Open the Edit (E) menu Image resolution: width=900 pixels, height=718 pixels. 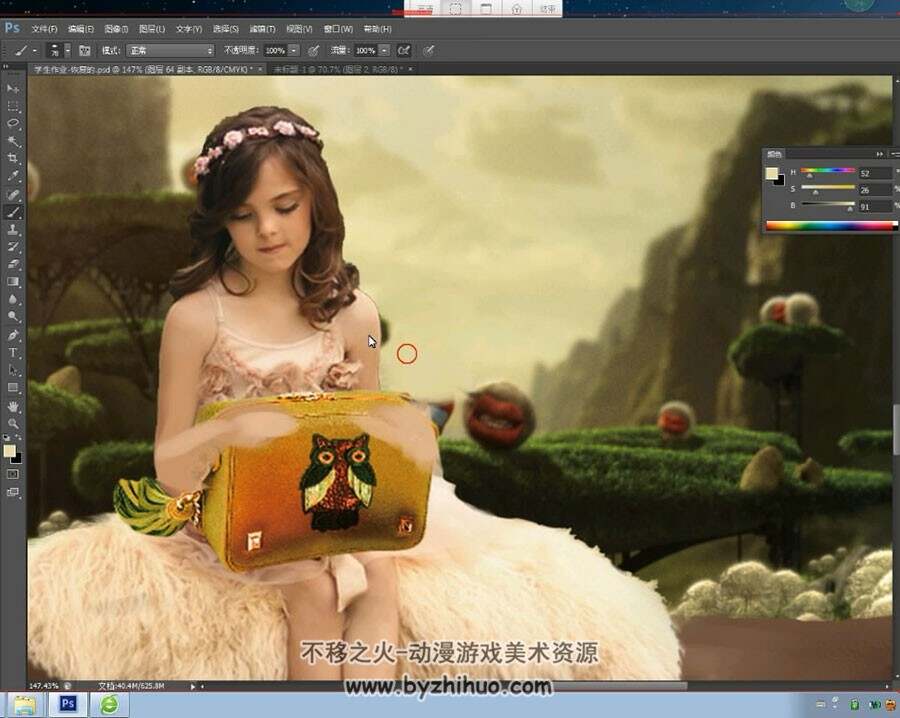pos(80,29)
